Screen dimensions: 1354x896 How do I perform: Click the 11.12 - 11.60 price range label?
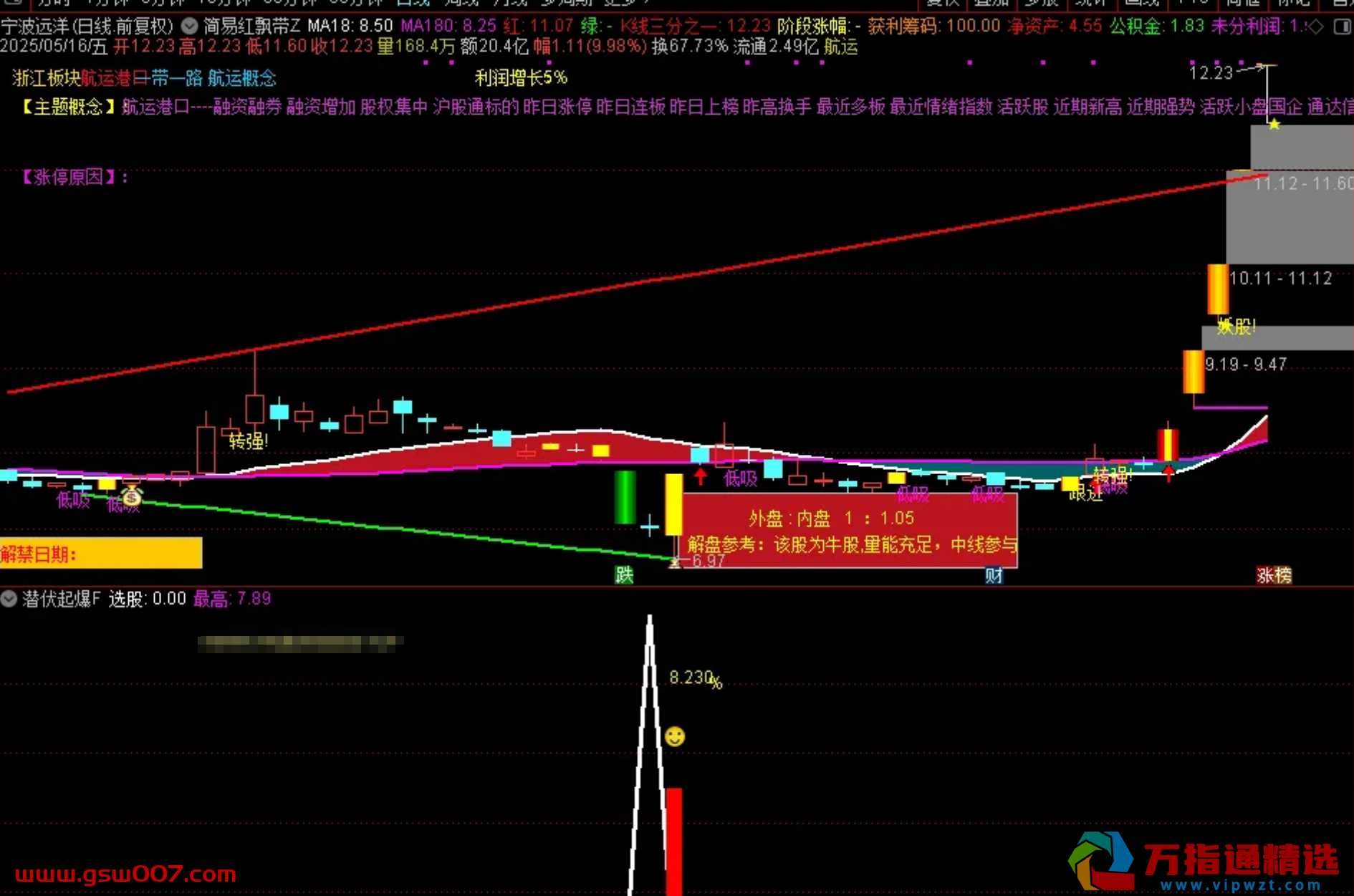pos(1303,183)
